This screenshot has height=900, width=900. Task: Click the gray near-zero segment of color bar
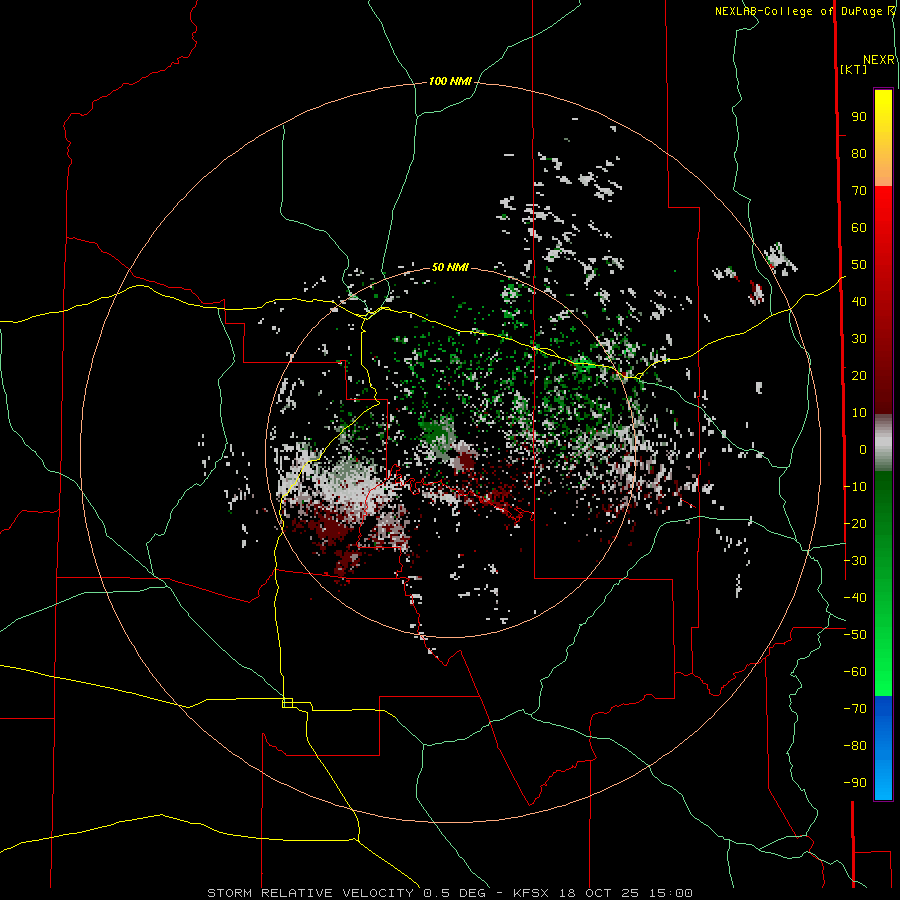point(883,443)
